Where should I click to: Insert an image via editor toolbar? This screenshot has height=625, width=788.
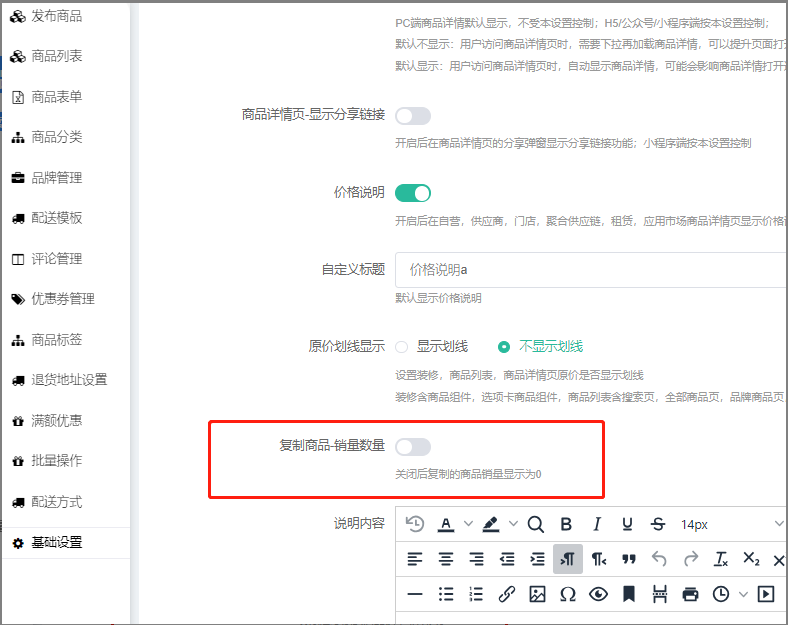pos(537,594)
